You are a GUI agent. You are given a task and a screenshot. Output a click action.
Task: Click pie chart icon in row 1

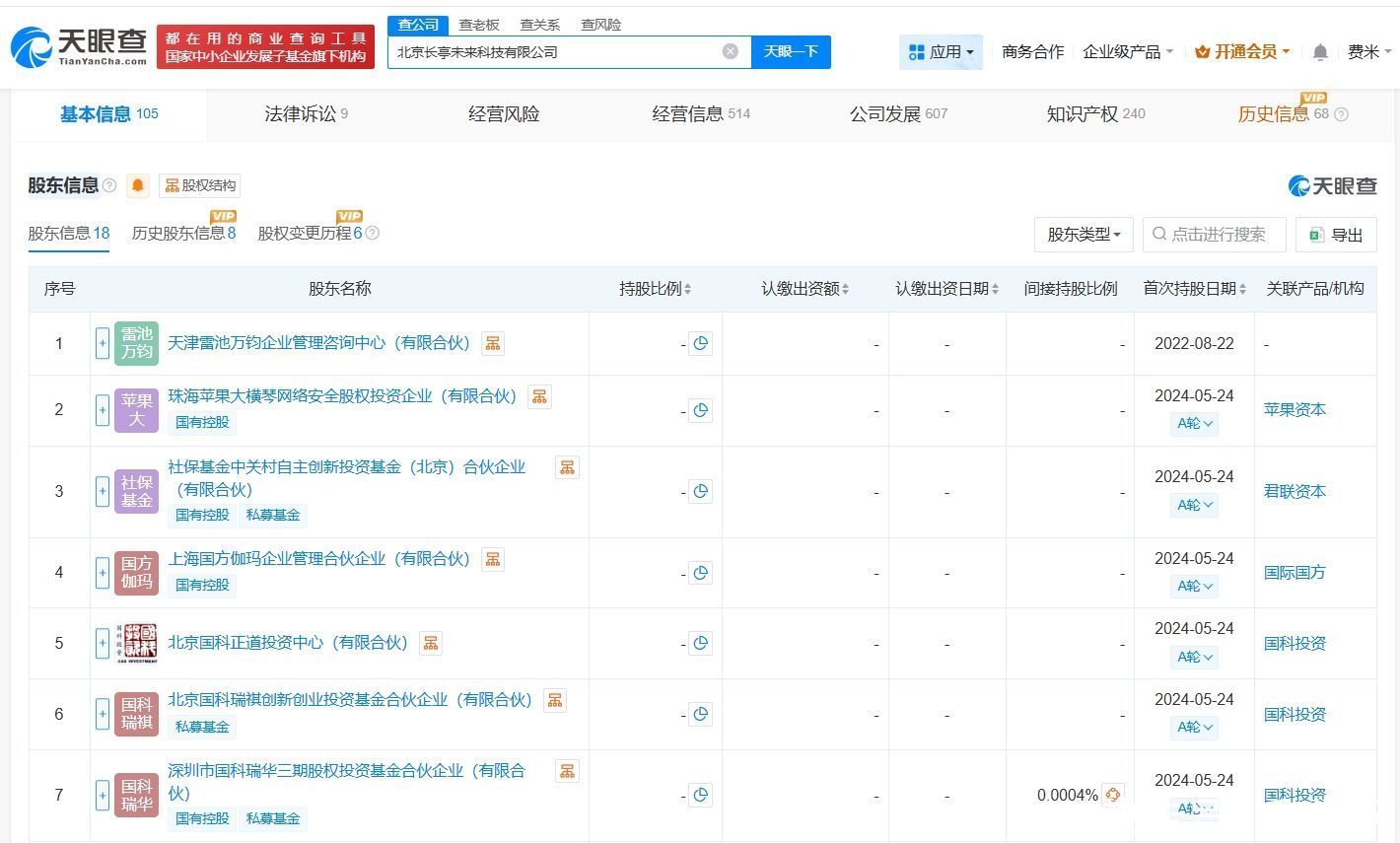(x=701, y=344)
